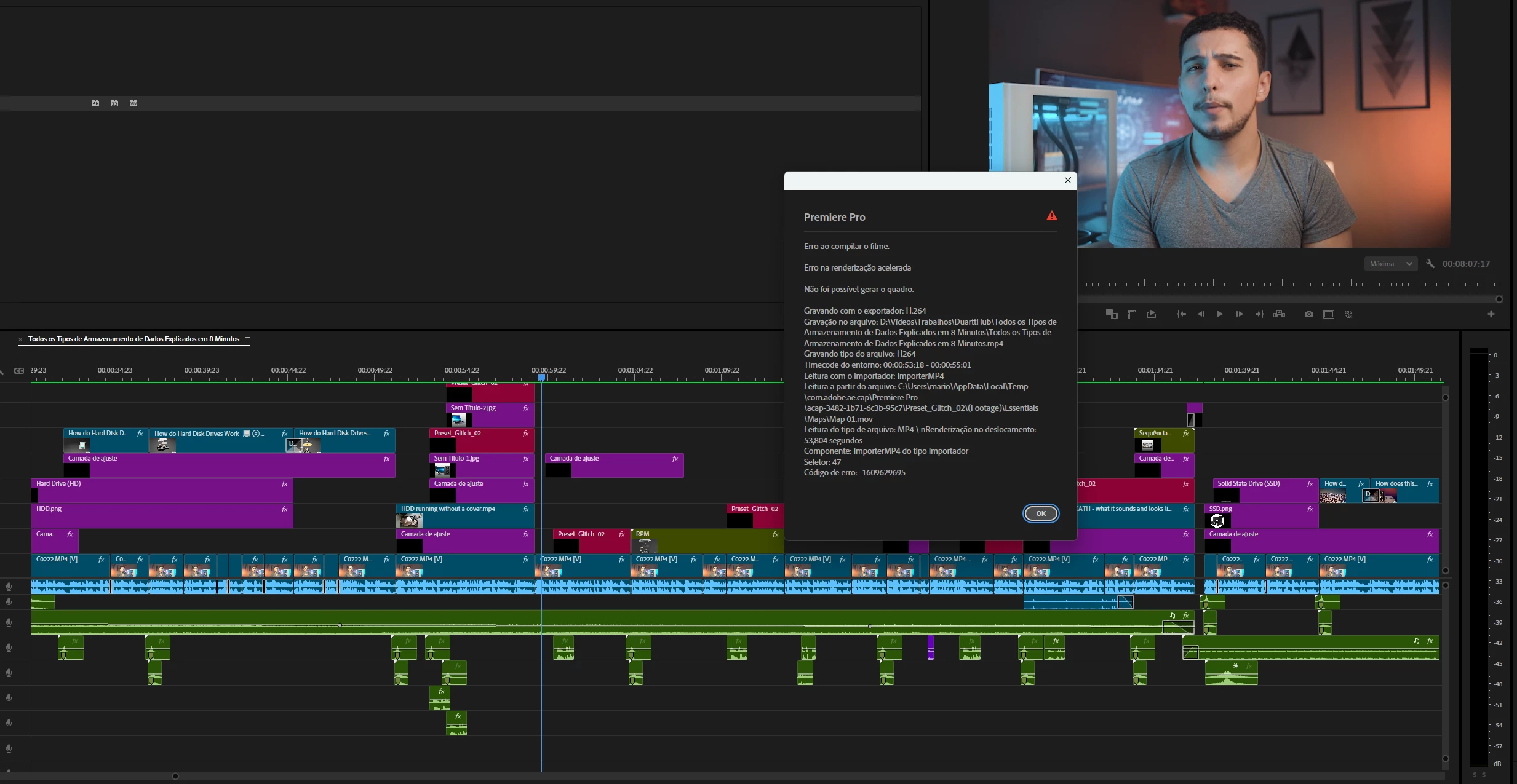Click the Go to In point icon
Viewport: 1517px width, 784px height.
tap(1181, 314)
